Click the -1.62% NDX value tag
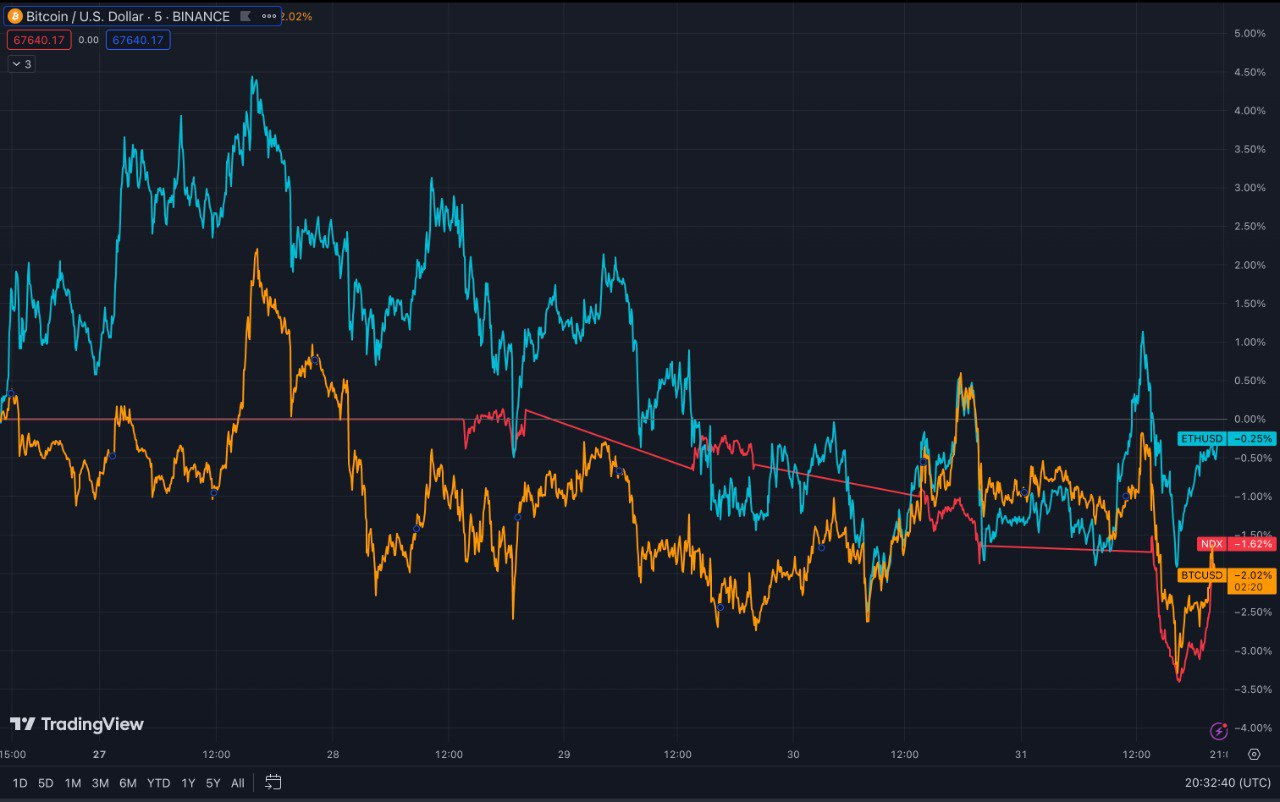The image size is (1280, 802). pyautogui.click(x=1252, y=544)
